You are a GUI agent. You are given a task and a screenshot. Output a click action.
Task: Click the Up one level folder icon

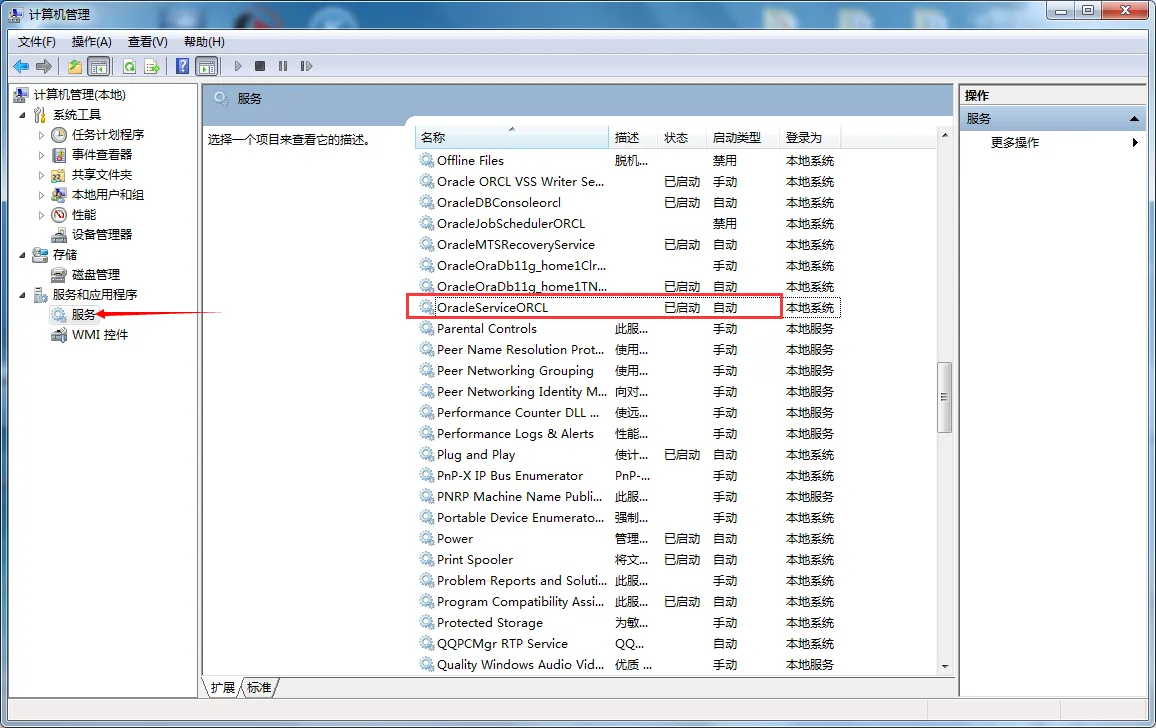(x=75, y=66)
